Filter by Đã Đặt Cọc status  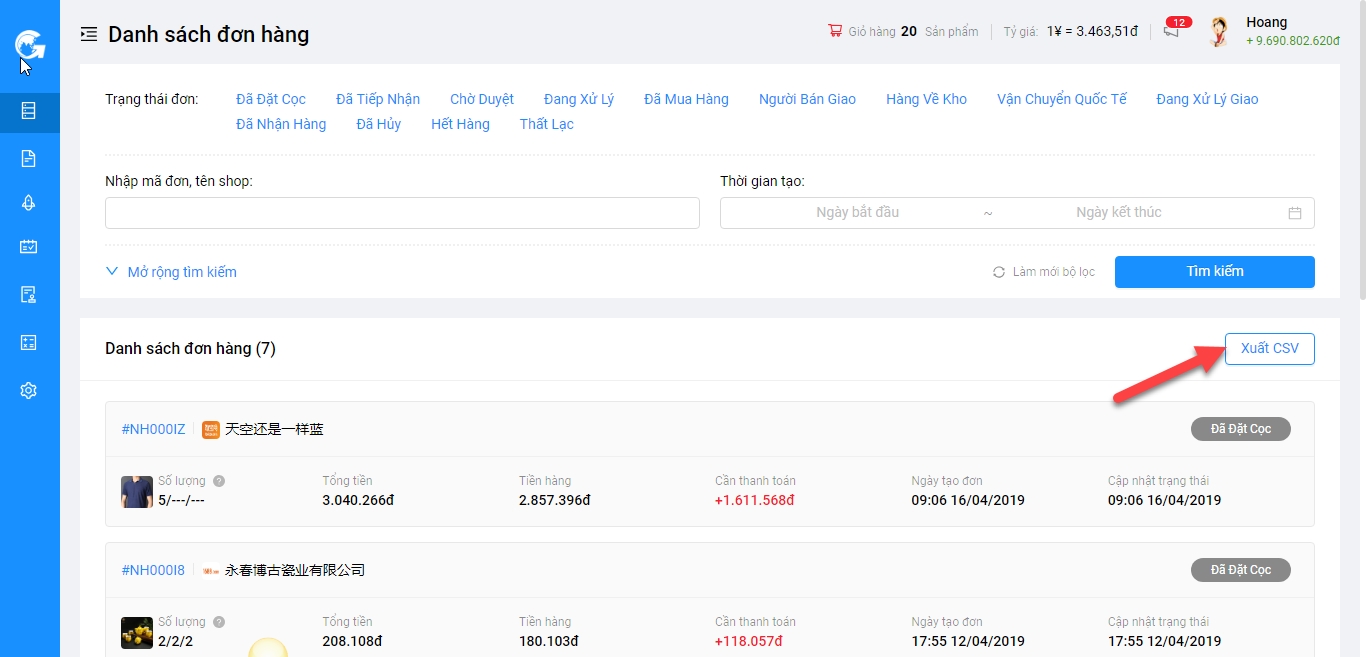point(271,99)
